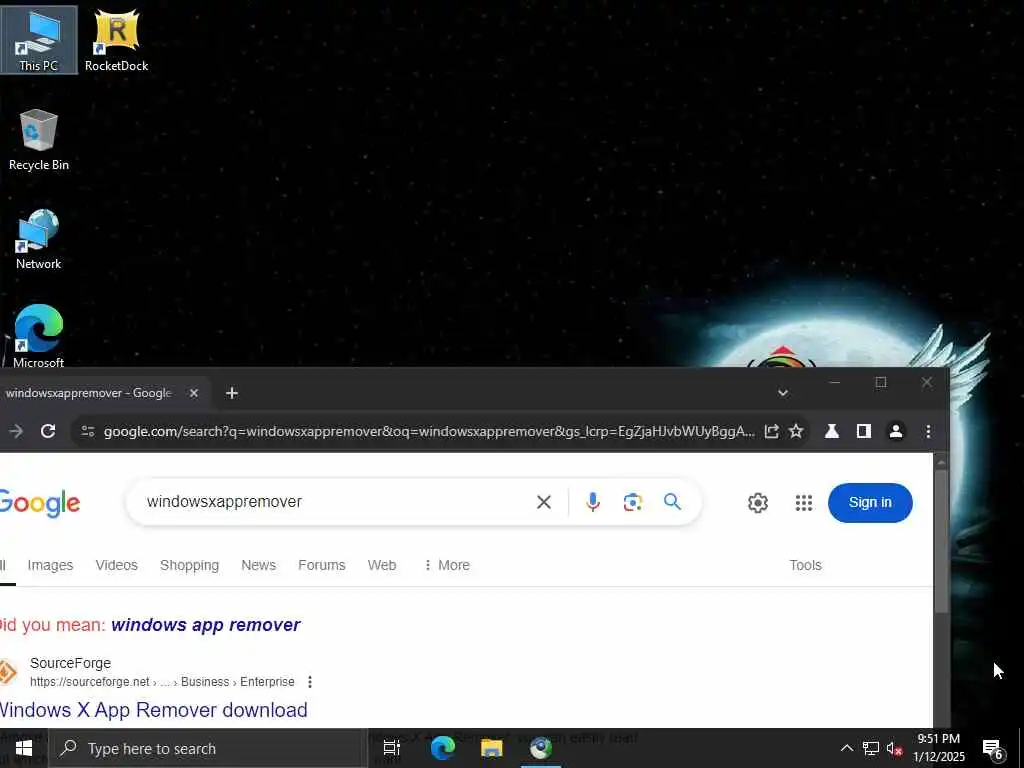Click the page vertical scrollbar thumb
1024x768 pixels.
pos(940,541)
